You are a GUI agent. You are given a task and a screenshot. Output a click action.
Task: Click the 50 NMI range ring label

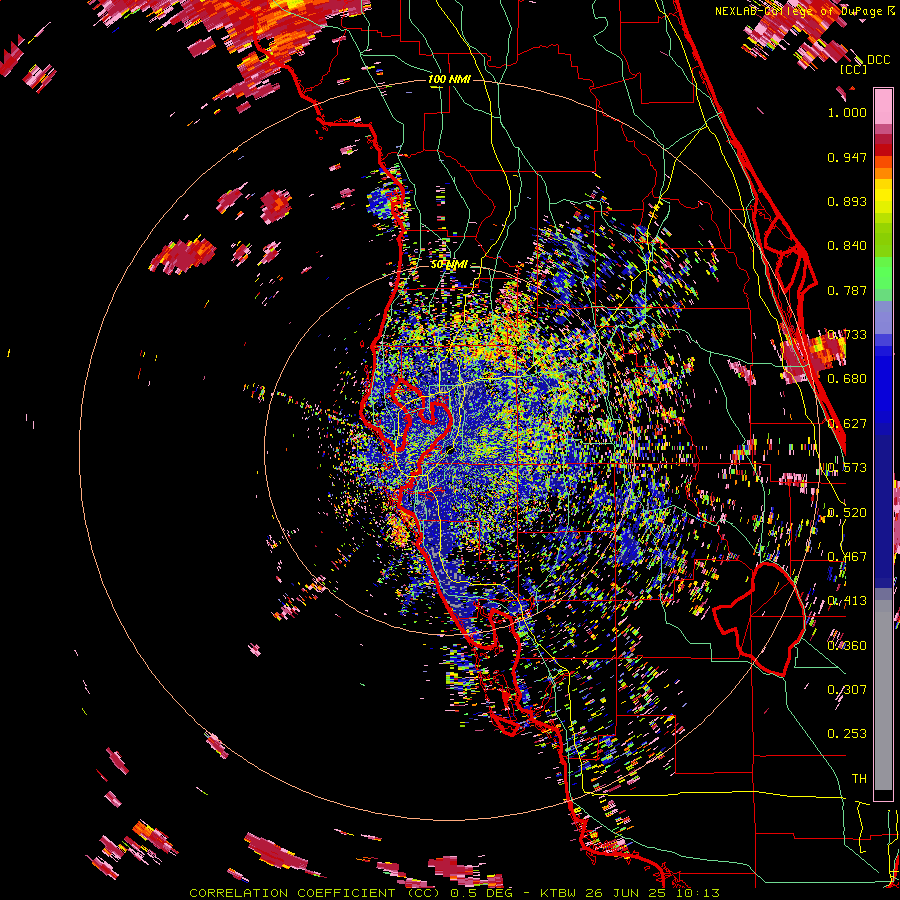click(x=449, y=265)
